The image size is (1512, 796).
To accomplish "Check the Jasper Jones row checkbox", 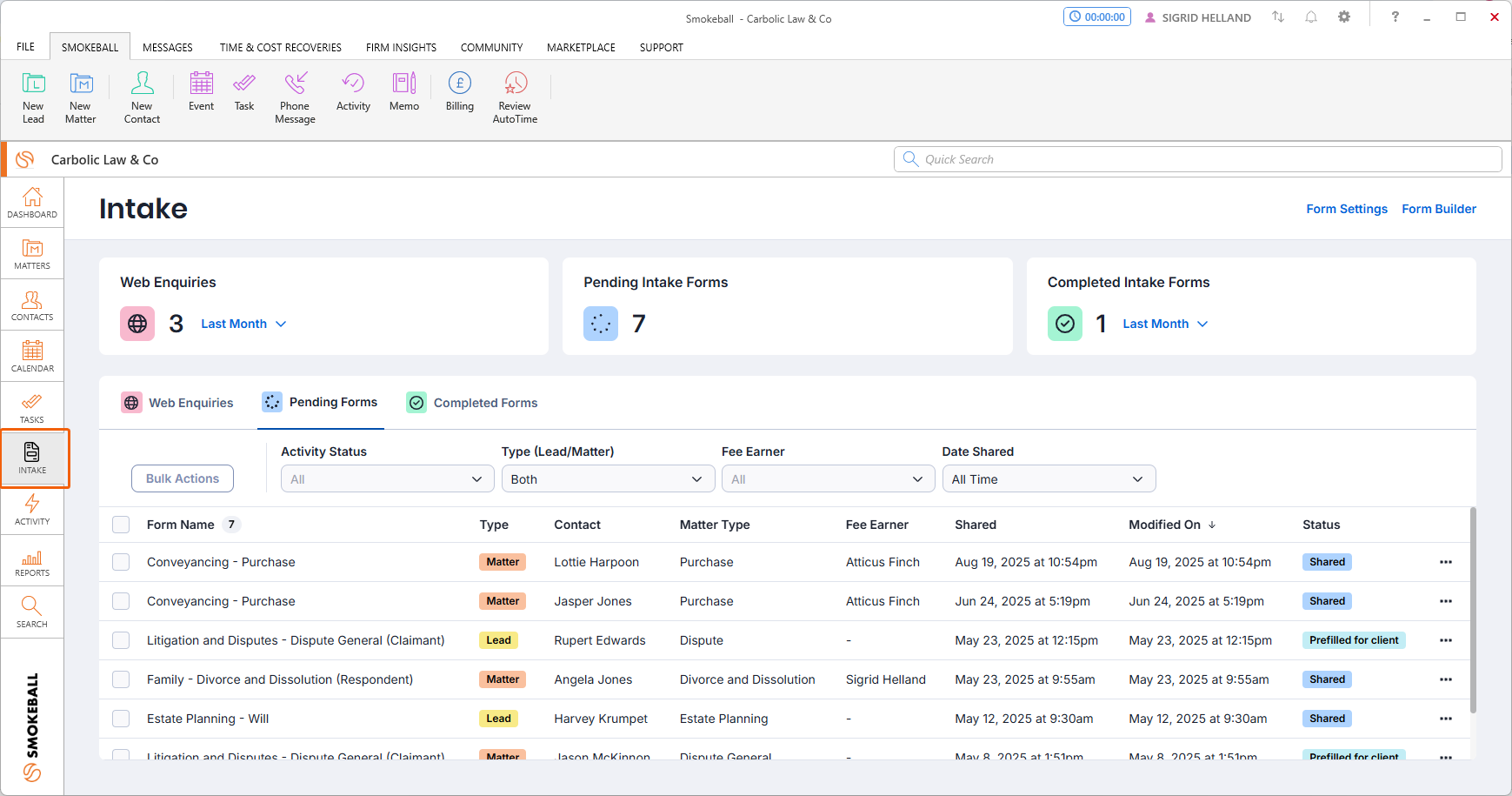I will 121,601.
